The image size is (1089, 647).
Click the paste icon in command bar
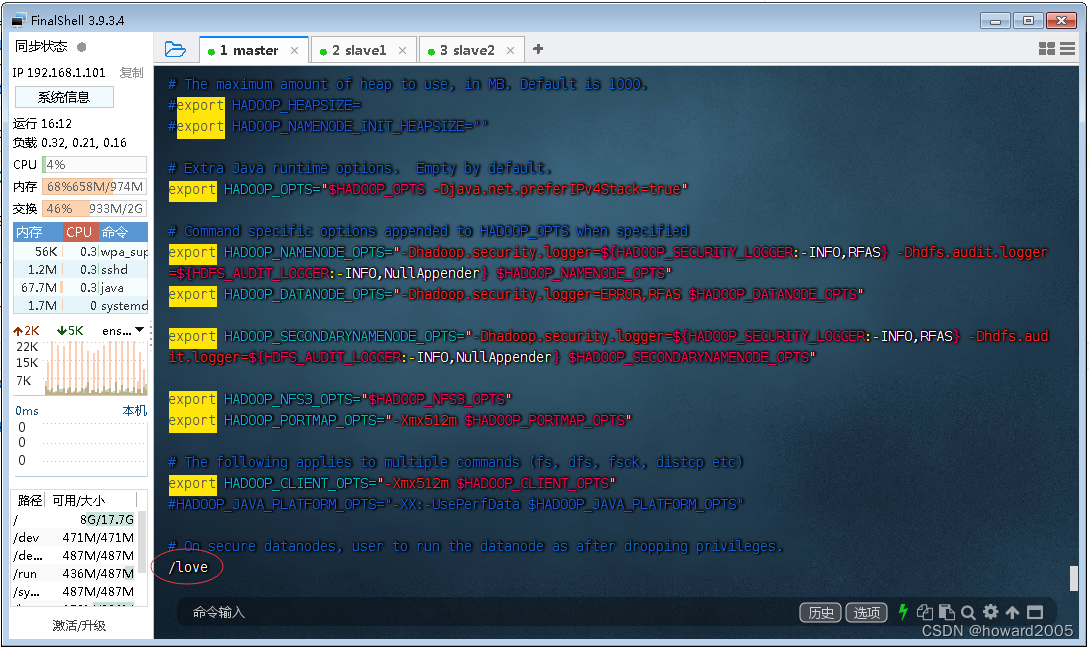pyautogui.click(x=947, y=612)
